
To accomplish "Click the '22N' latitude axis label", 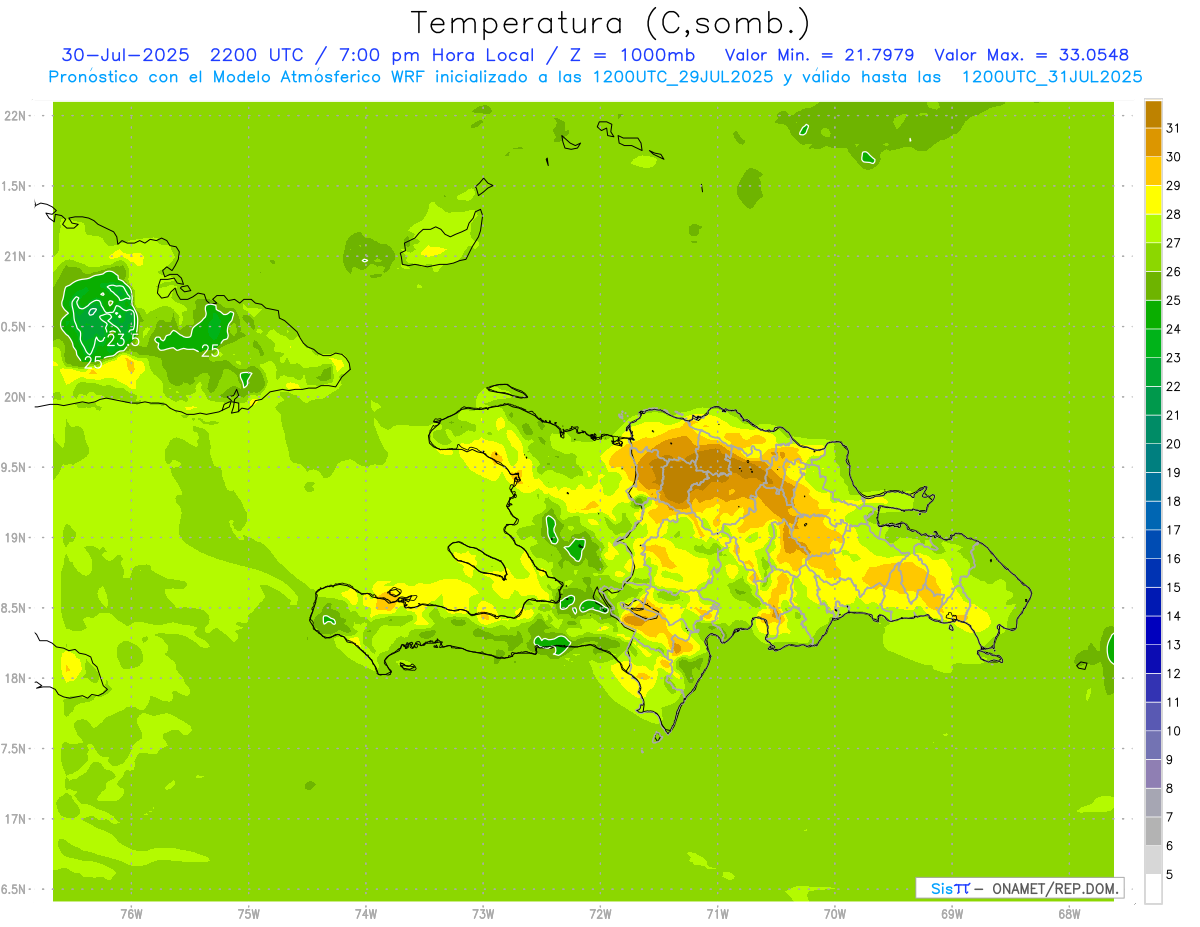I will tap(15, 116).
